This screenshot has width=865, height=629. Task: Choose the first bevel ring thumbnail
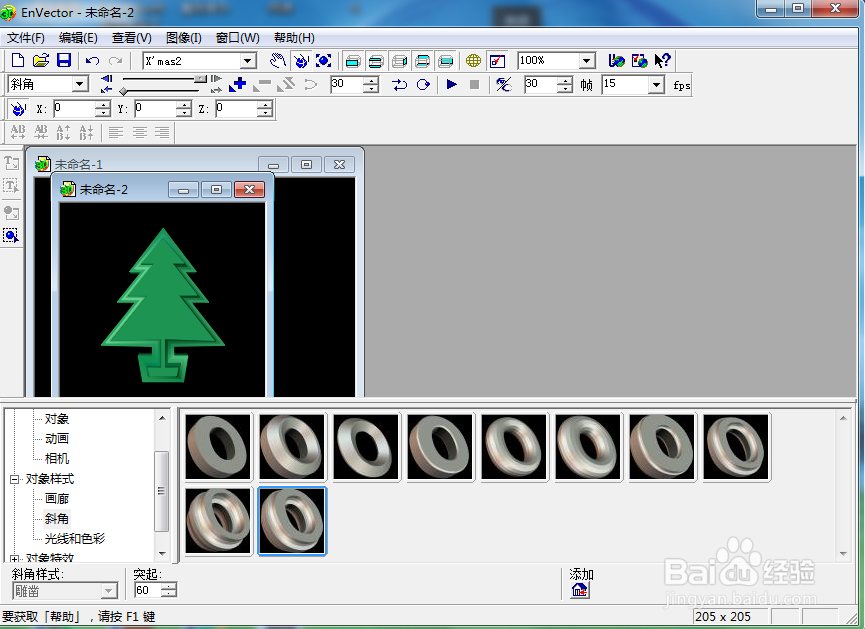tap(218, 447)
